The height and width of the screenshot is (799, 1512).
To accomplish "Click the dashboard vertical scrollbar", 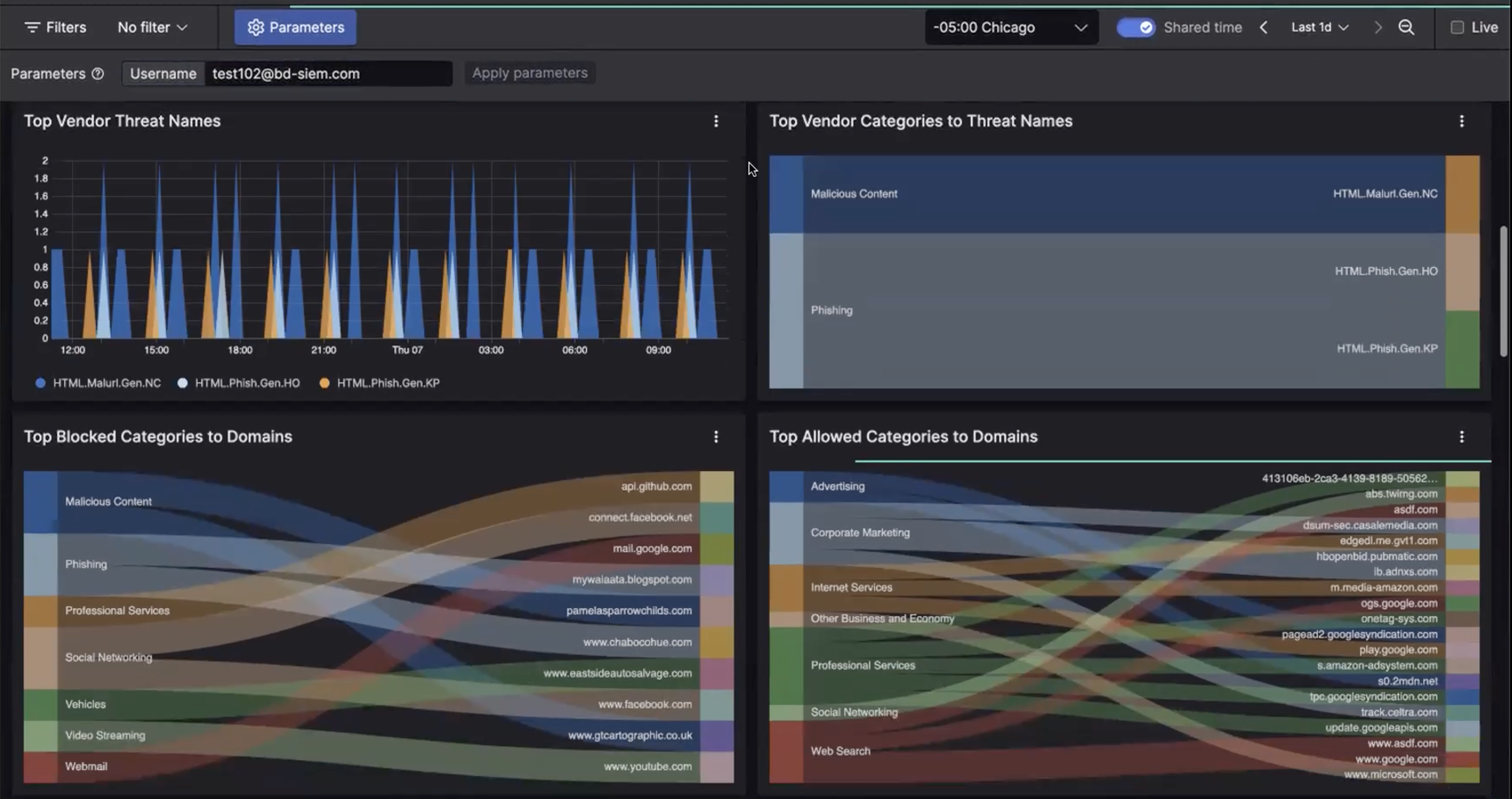I will 1503,291.
